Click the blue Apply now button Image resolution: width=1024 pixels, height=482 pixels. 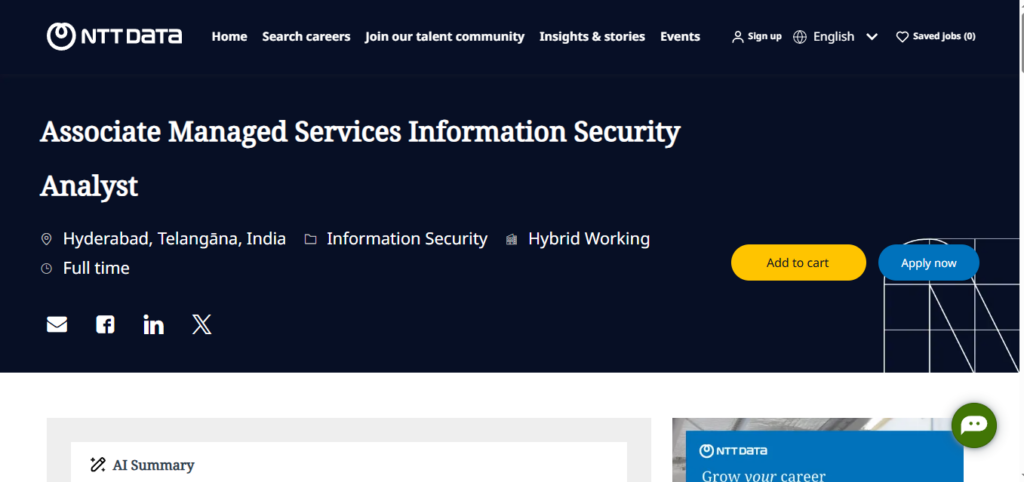929,263
